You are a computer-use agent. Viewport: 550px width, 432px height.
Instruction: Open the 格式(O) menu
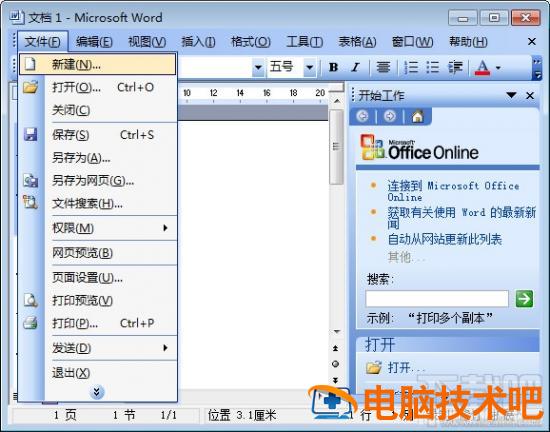click(250, 42)
